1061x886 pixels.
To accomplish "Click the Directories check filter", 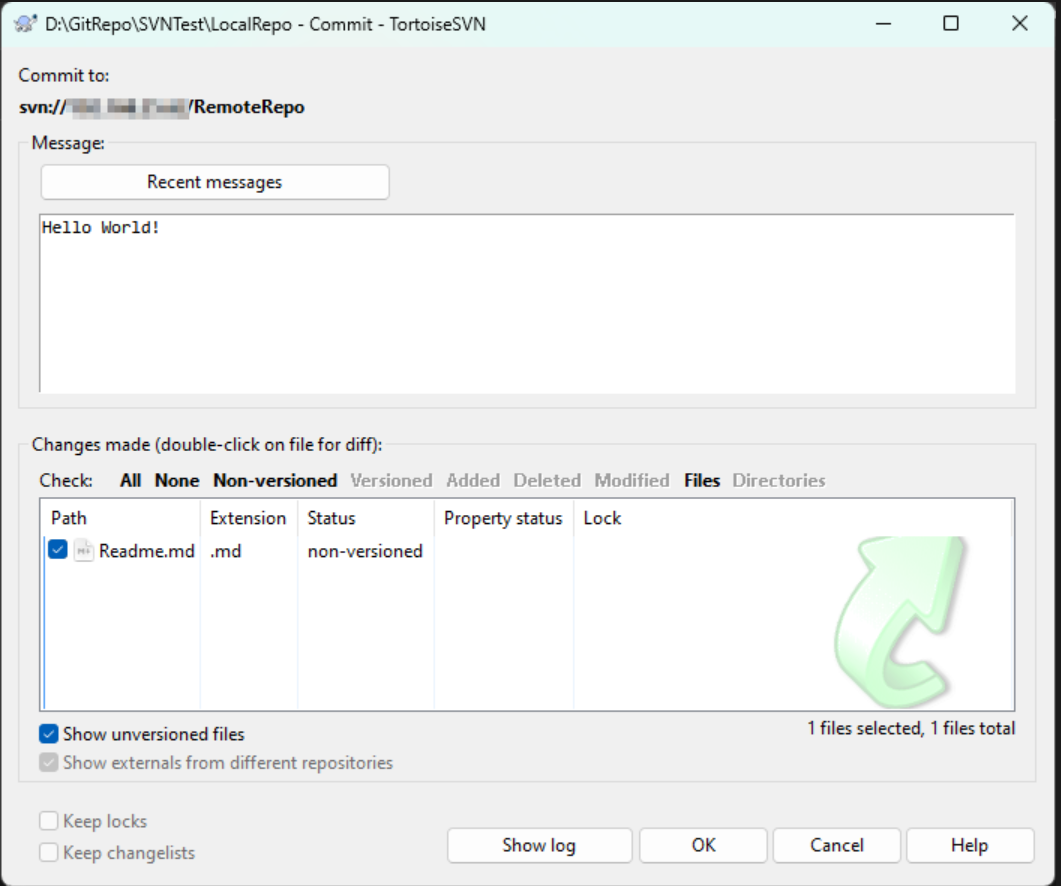I will [779, 481].
